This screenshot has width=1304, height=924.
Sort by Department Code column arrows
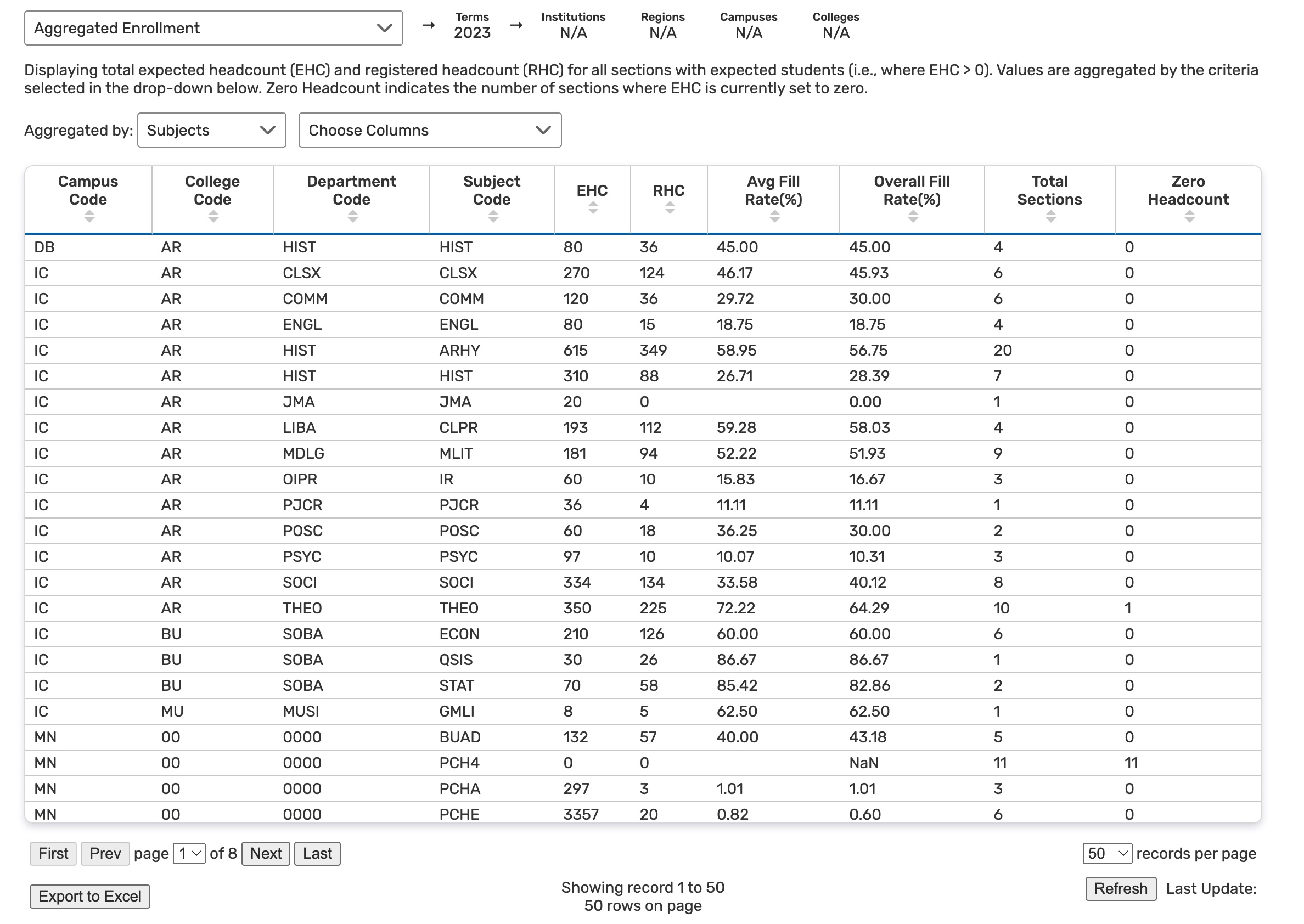click(352, 216)
